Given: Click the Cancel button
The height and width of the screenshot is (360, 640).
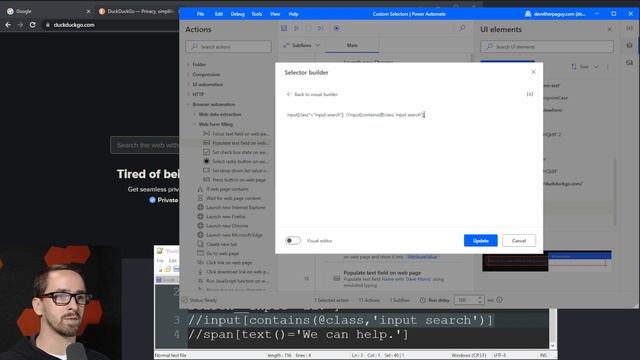Looking at the screenshot, I should pos(519,240).
